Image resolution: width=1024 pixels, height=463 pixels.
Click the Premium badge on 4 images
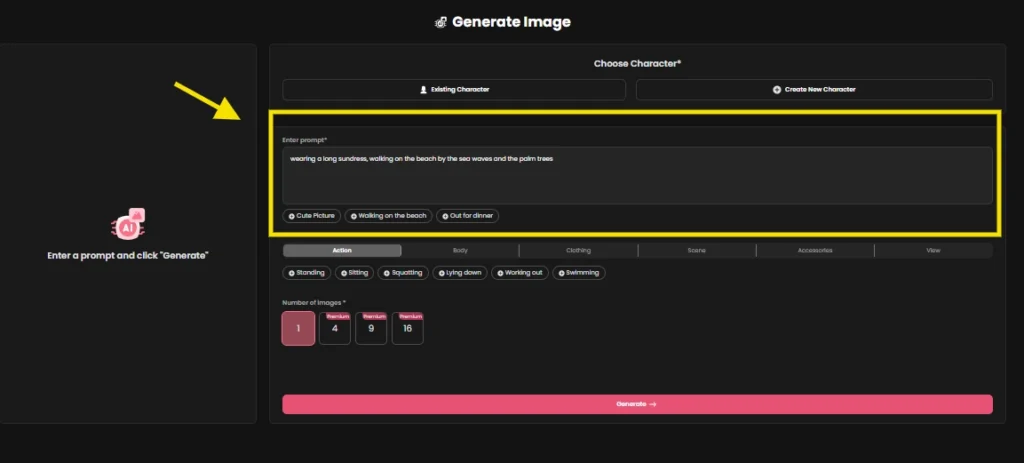[338, 316]
